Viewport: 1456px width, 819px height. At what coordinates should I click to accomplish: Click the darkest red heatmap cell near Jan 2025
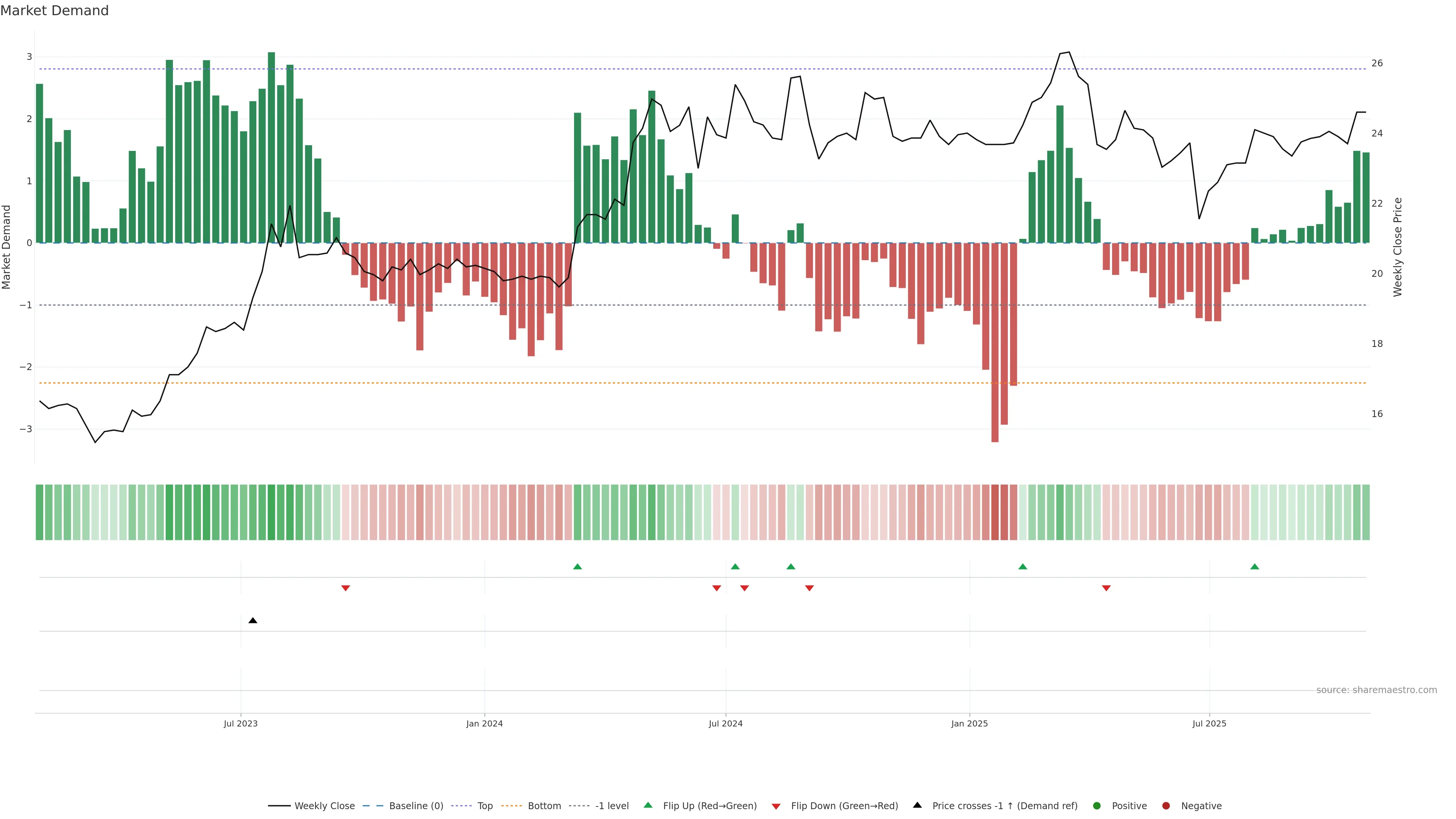tap(995, 512)
